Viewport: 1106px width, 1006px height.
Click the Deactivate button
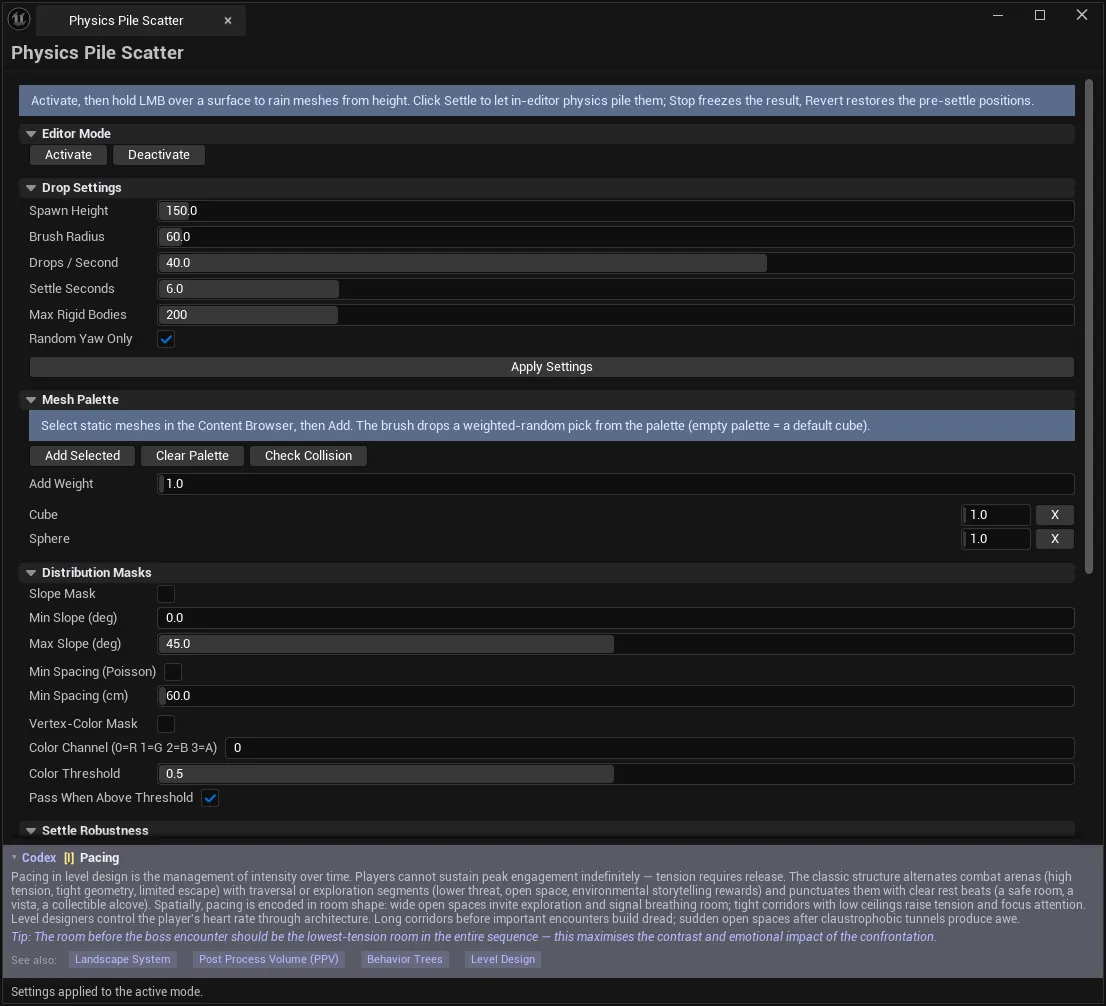(x=159, y=154)
